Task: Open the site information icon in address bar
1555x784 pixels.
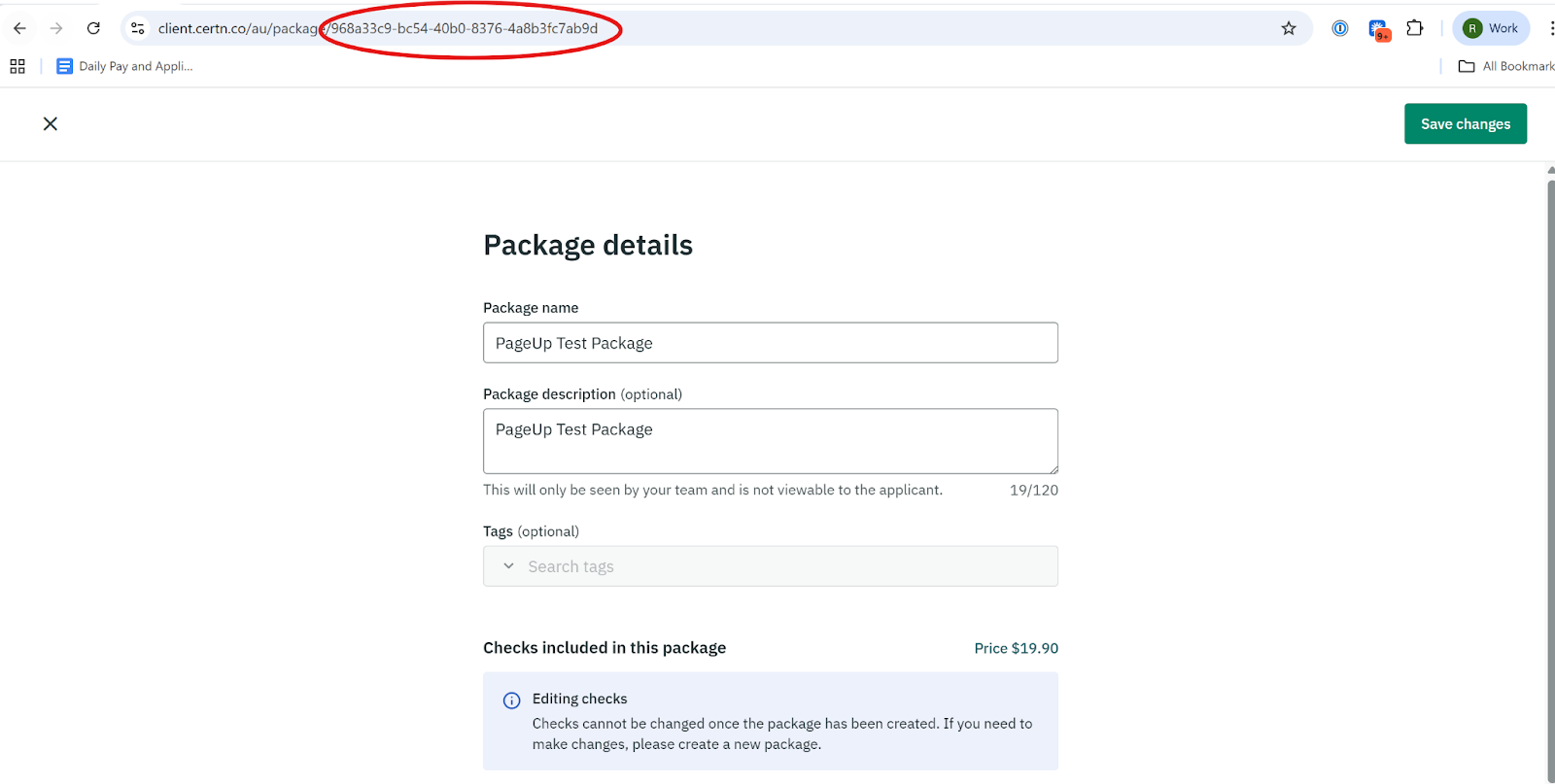Action: tap(138, 28)
